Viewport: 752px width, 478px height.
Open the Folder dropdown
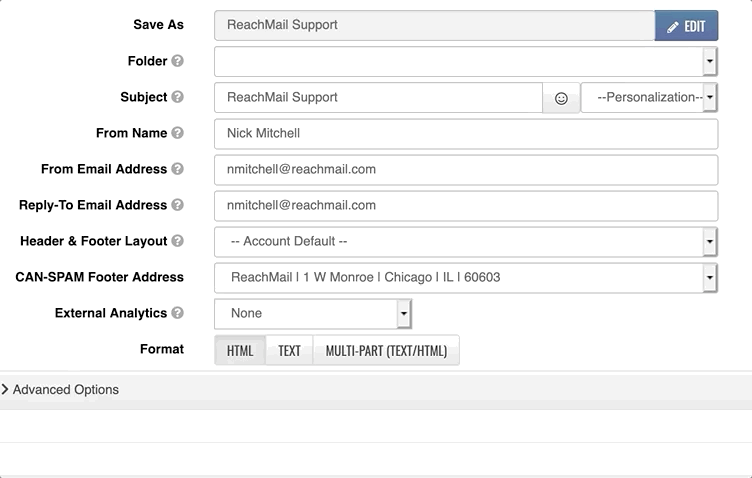[x=466, y=61]
